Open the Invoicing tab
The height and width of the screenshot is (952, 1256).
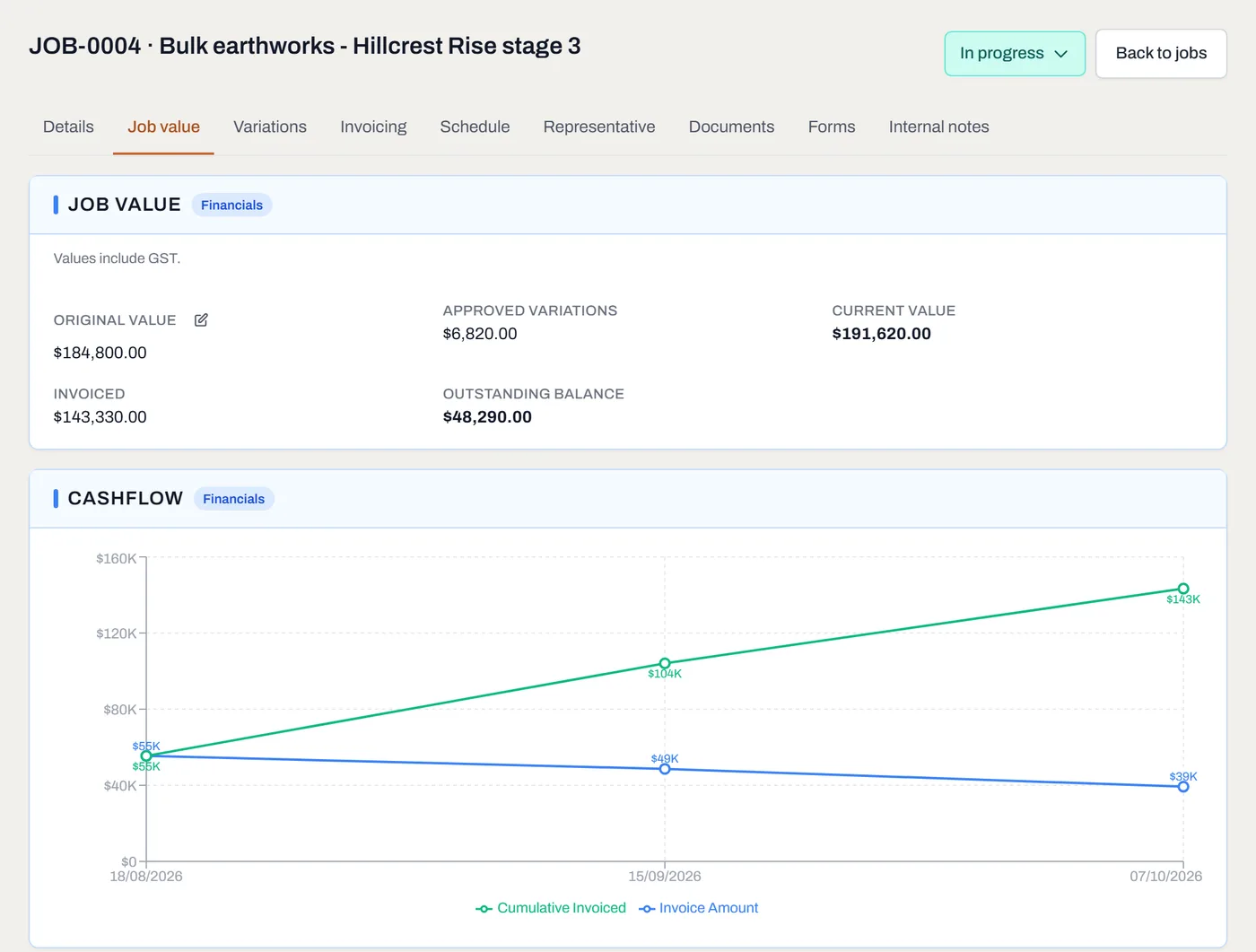point(373,127)
